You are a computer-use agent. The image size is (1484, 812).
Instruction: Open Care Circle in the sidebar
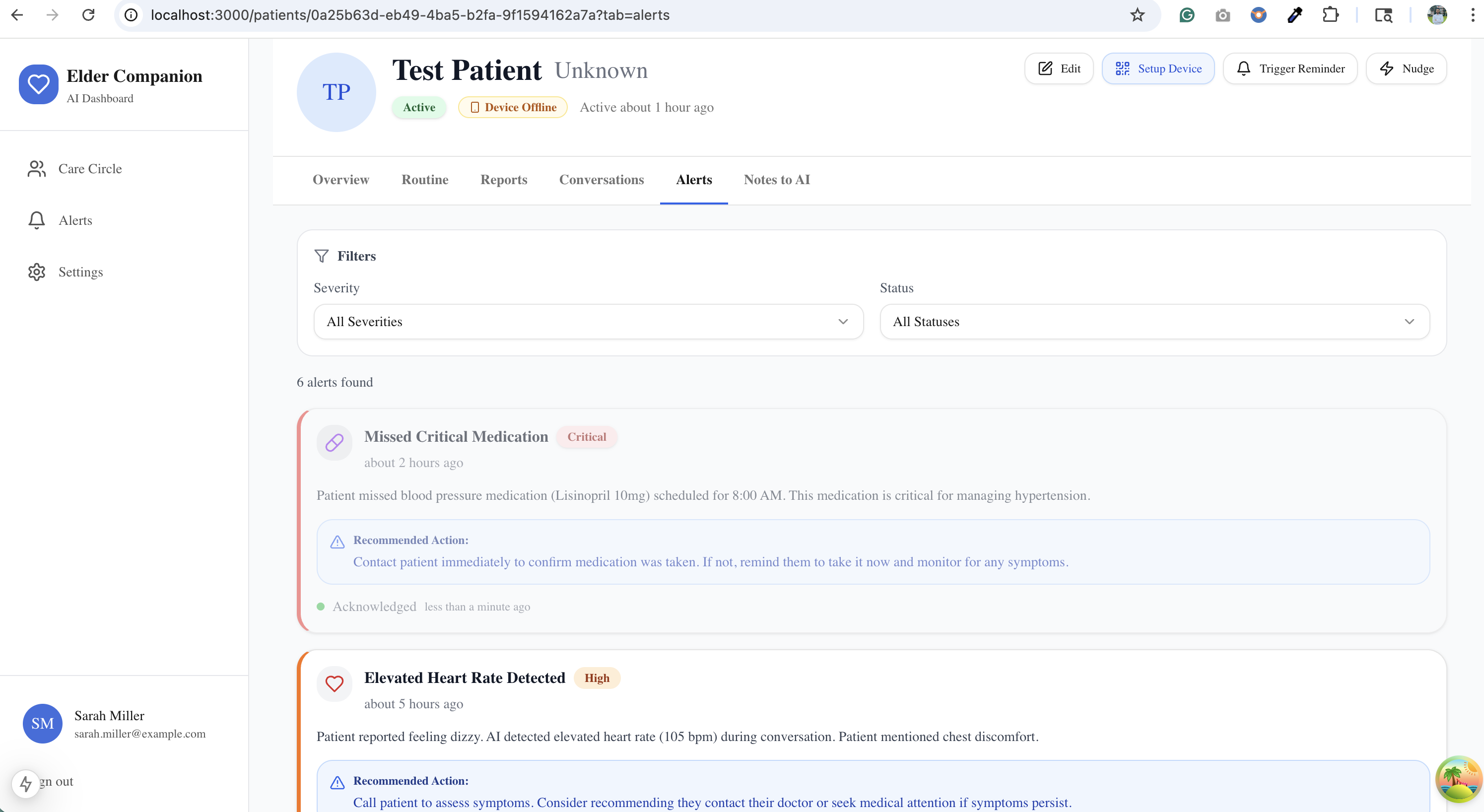point(90,169)
